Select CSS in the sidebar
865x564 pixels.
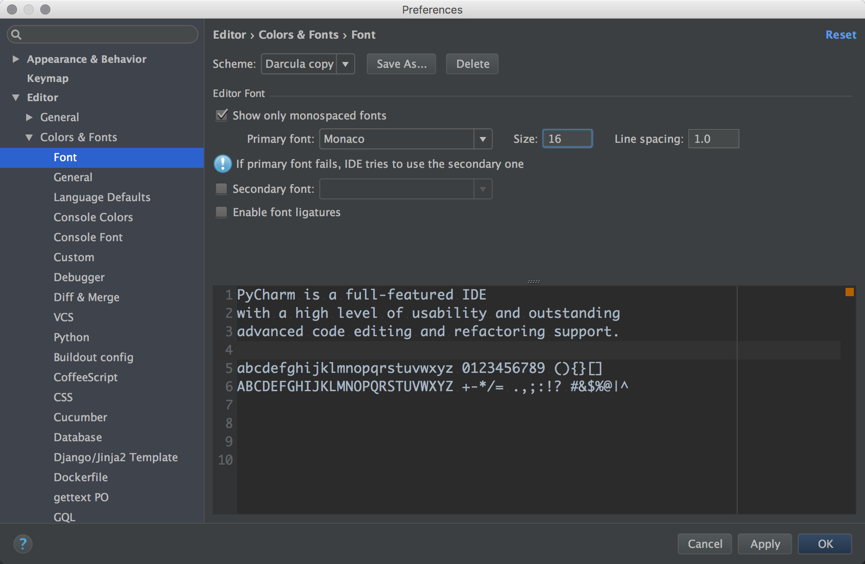point(63,397)
